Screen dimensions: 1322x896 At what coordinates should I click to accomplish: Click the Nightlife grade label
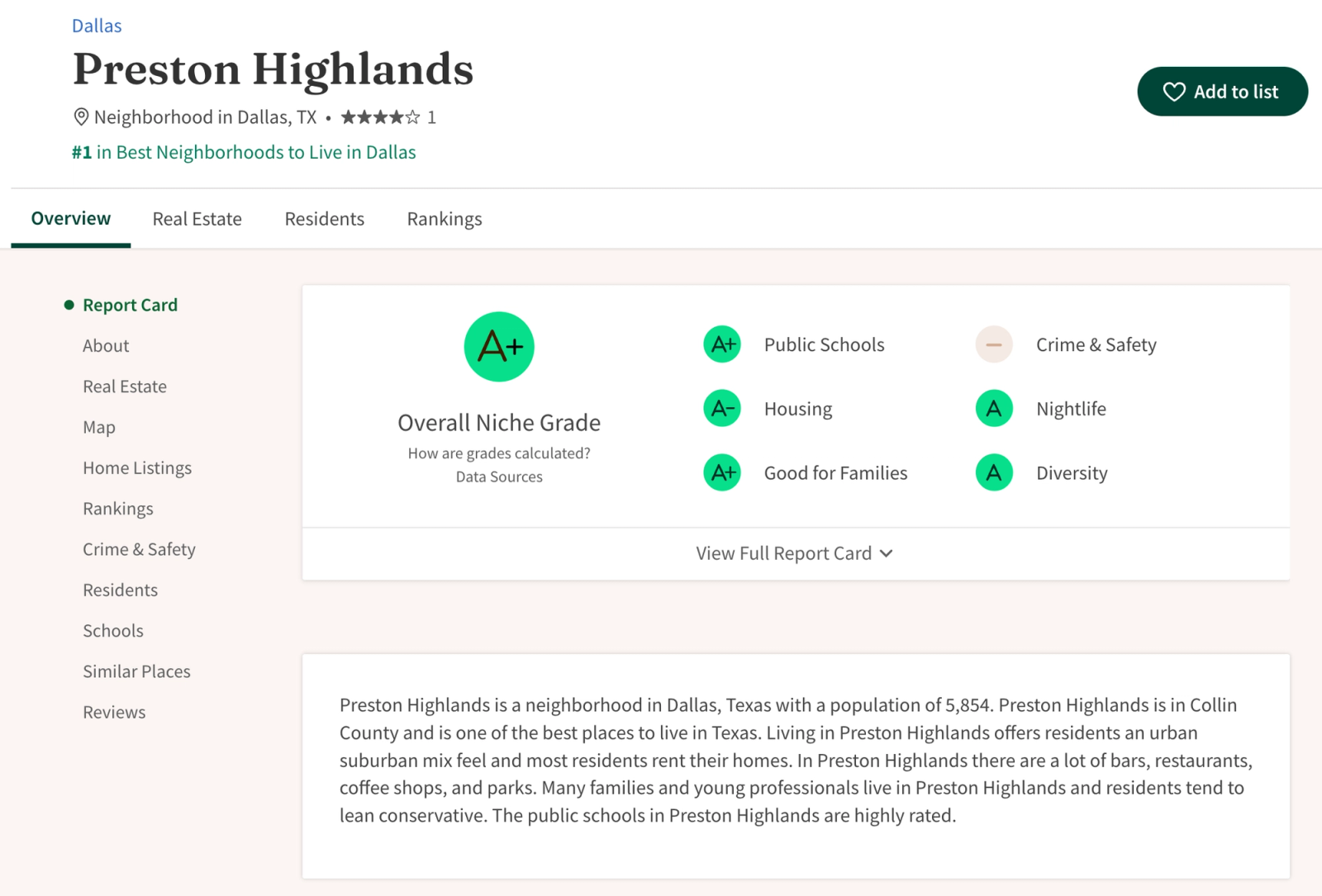click(x=1071, y=409)
